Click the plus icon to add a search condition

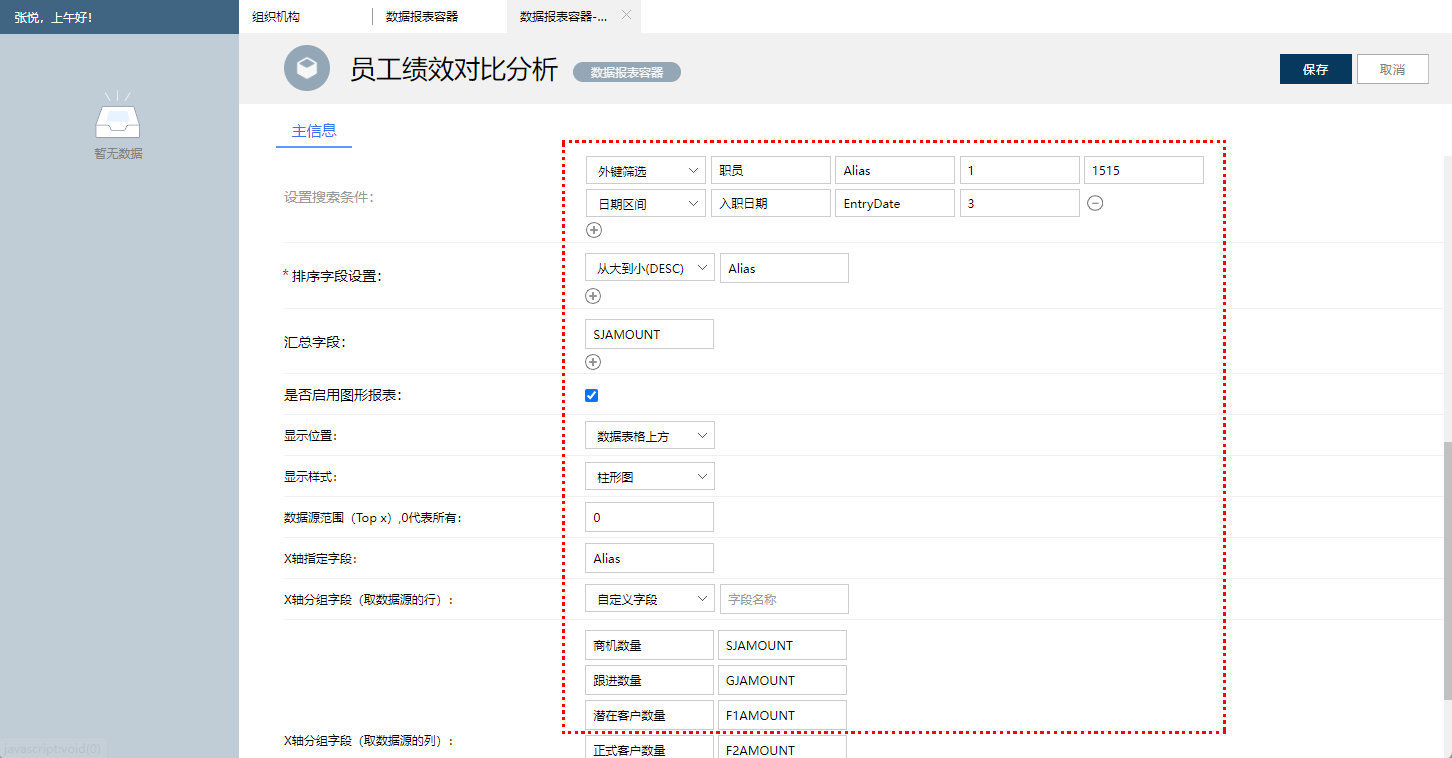coord(593,229)
